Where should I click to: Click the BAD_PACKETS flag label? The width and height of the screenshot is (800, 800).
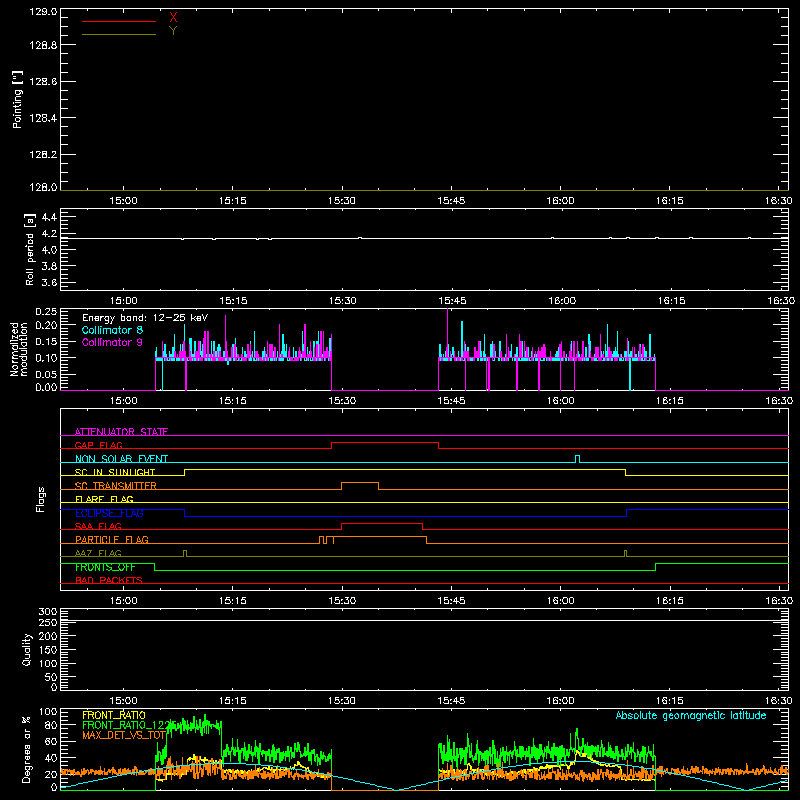109,580
